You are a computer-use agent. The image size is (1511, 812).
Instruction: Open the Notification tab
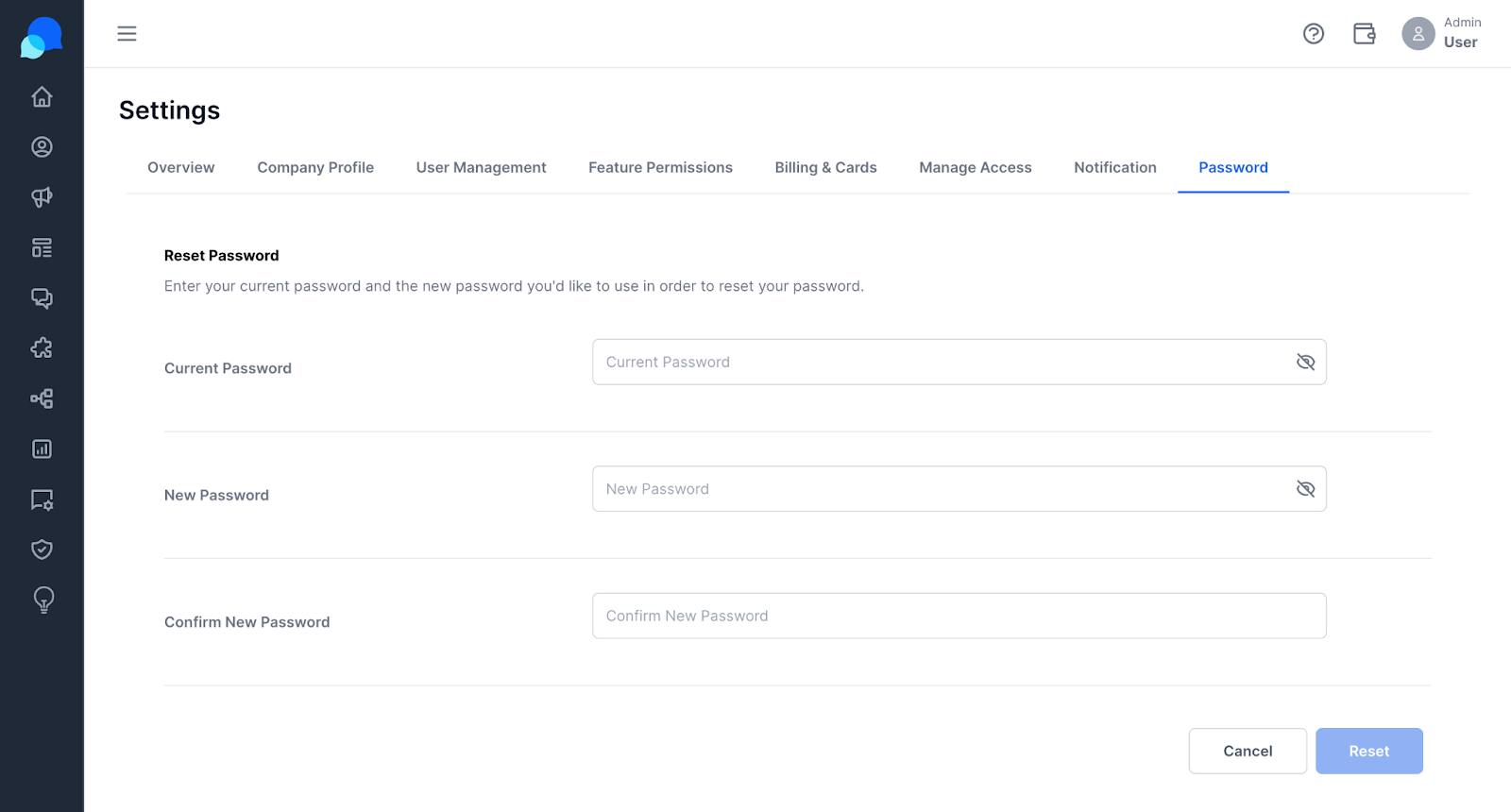(x=1115, y=167)
